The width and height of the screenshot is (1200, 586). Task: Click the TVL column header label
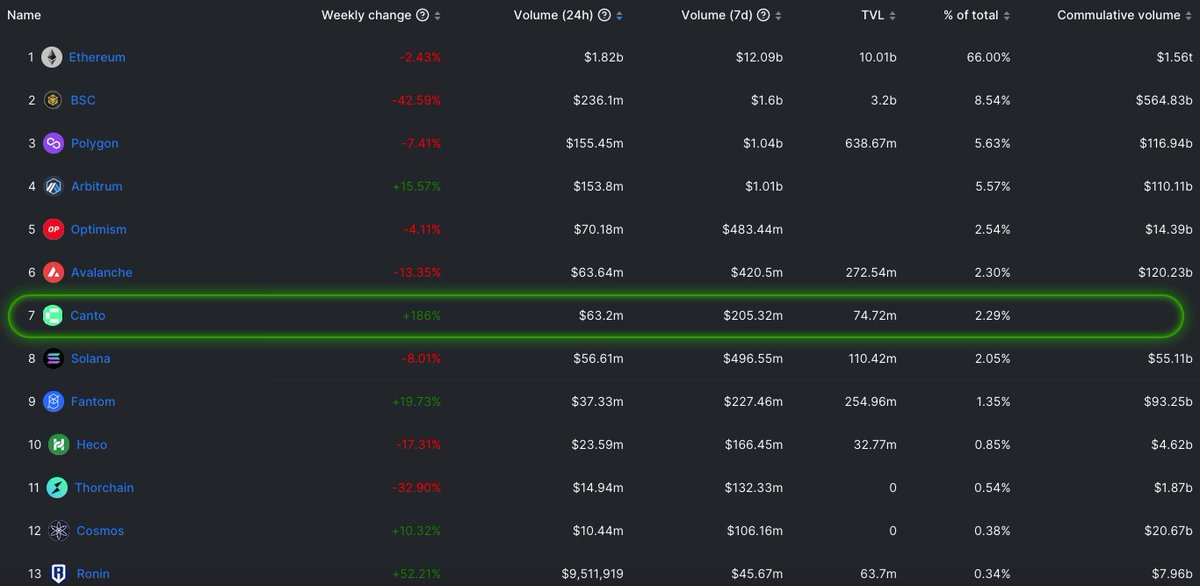pos(872,15)
